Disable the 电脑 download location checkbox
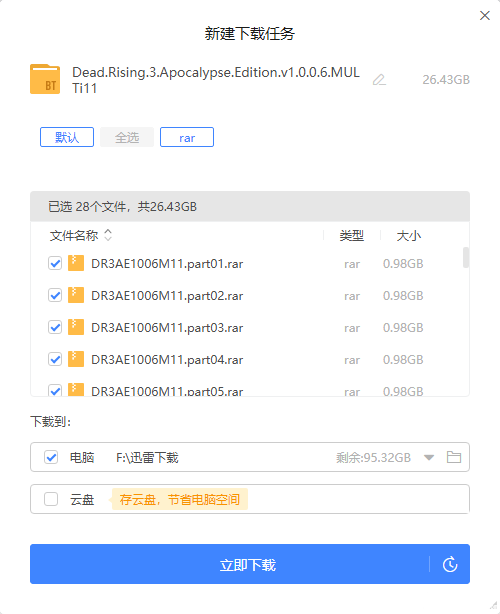The height and width of the screenshot is (614, 500). coord(51,457)
